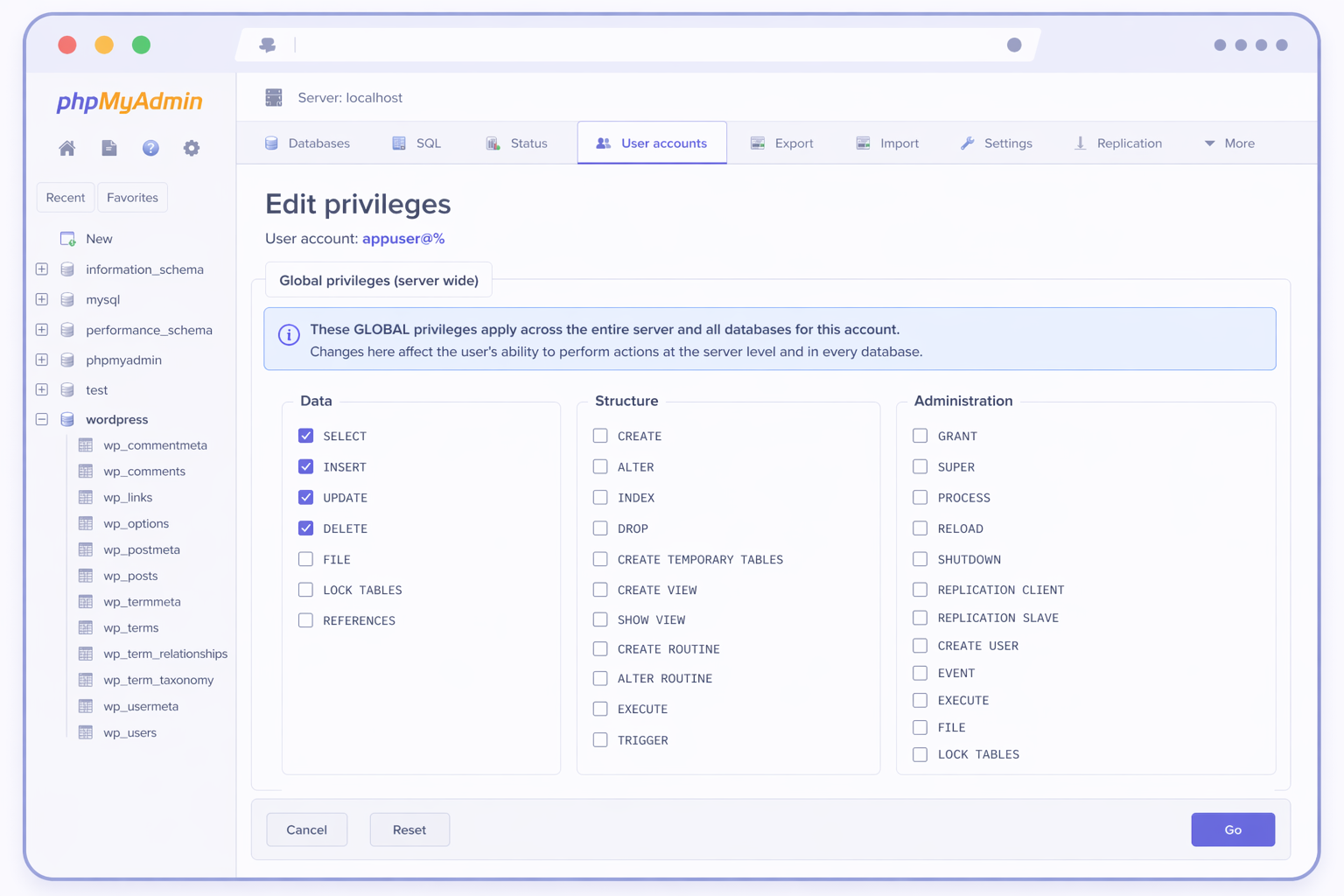This screenshot has height=896, width=1344.
Task: Click the Go button
Action: (x=1233, y=829)
